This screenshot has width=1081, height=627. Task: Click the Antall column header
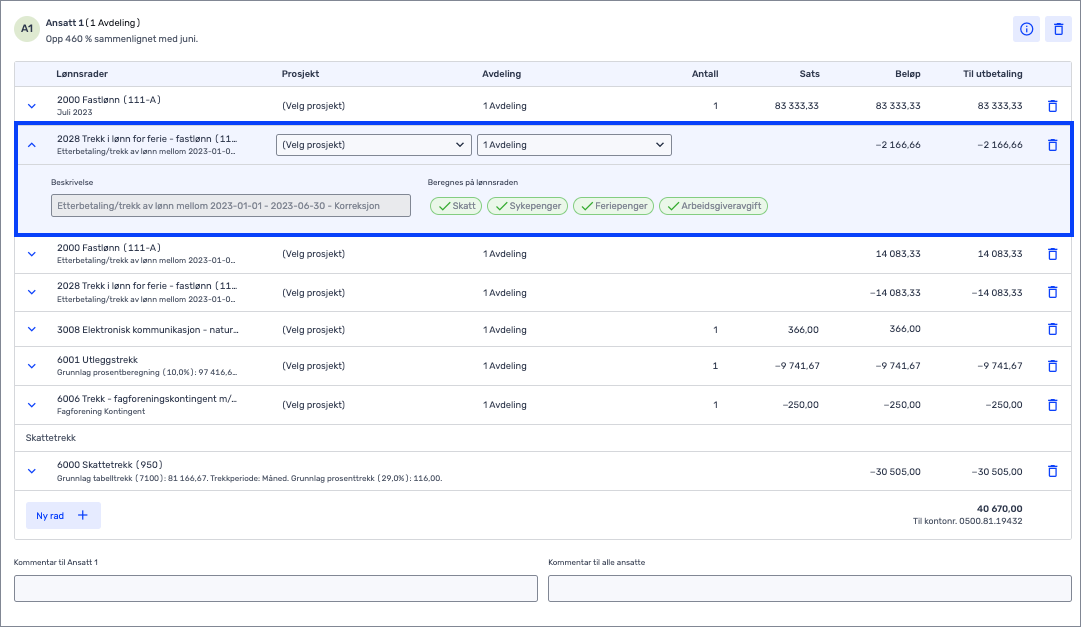tap(705, 74)
